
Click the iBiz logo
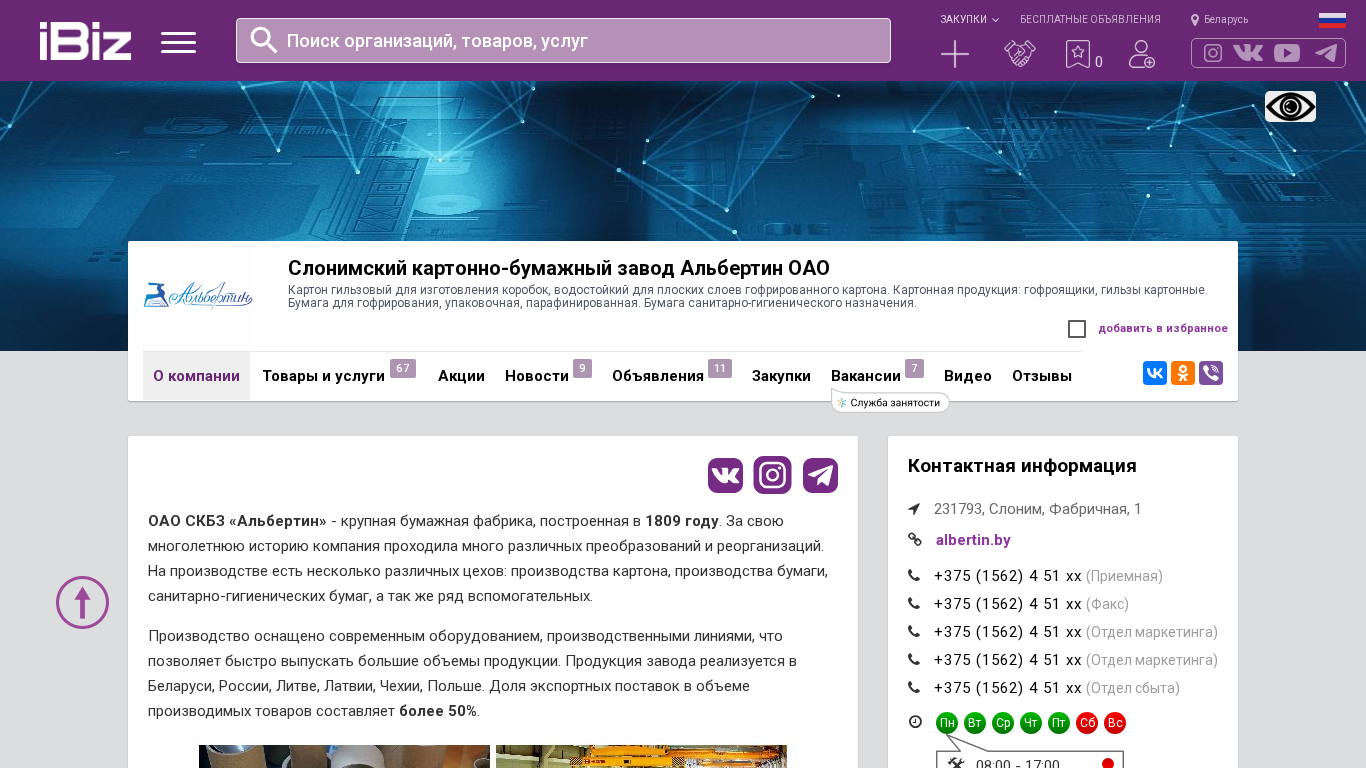[x=85, y=41]
